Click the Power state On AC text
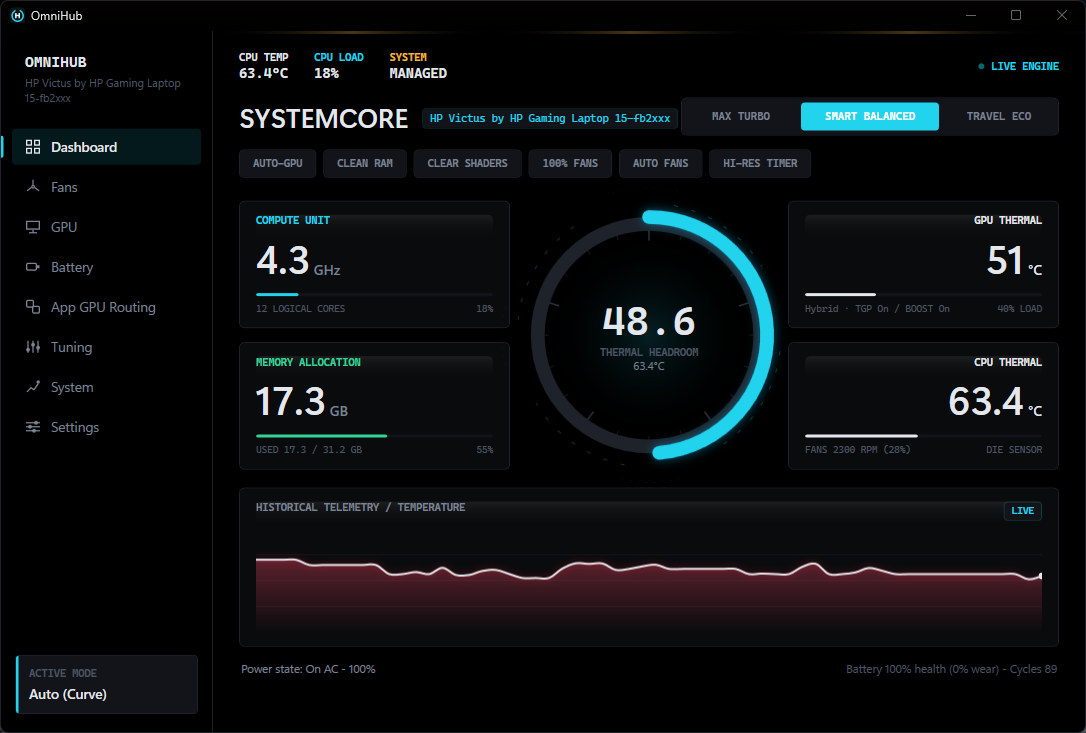 coord(308,669)
